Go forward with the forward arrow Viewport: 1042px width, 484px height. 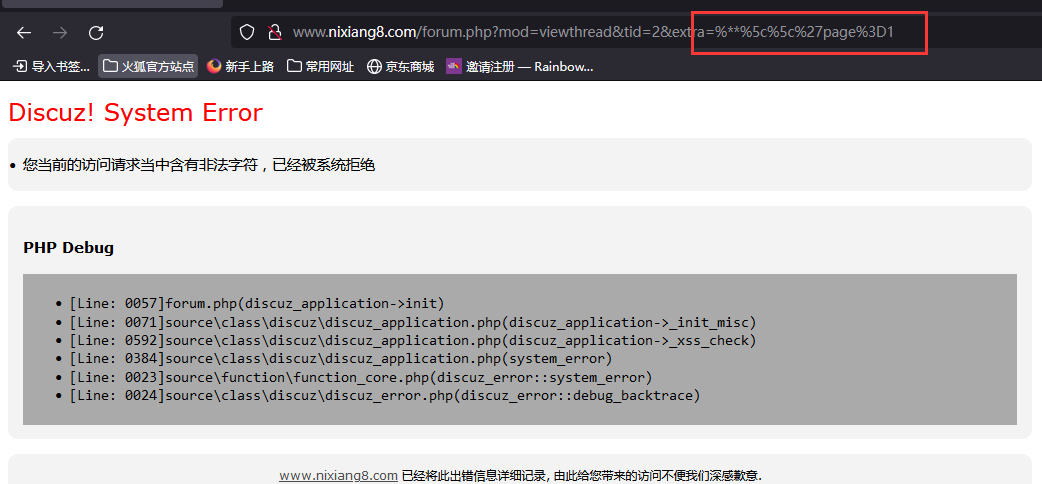[60, 33]
